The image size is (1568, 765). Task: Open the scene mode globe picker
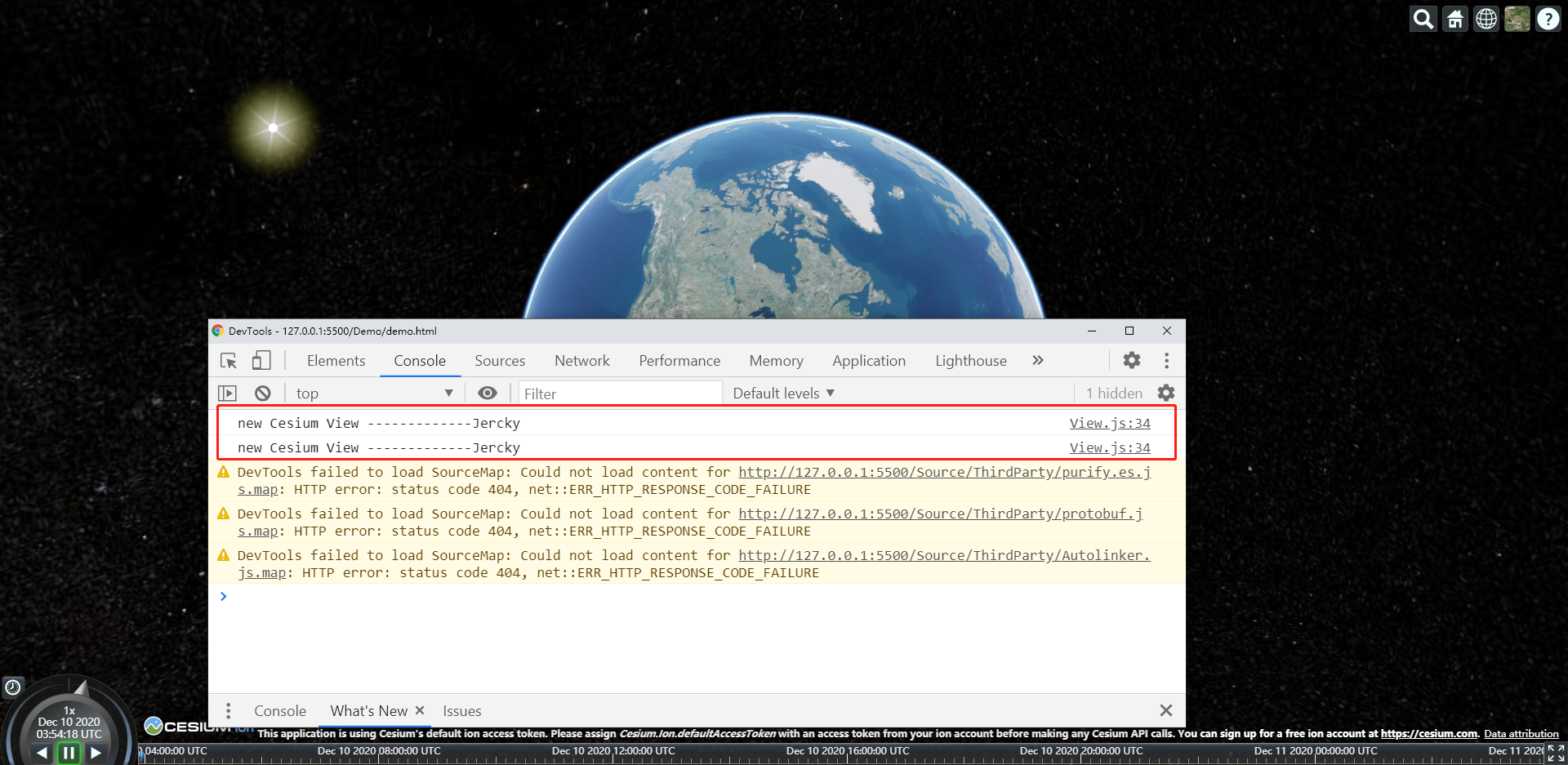(1486, 19)
